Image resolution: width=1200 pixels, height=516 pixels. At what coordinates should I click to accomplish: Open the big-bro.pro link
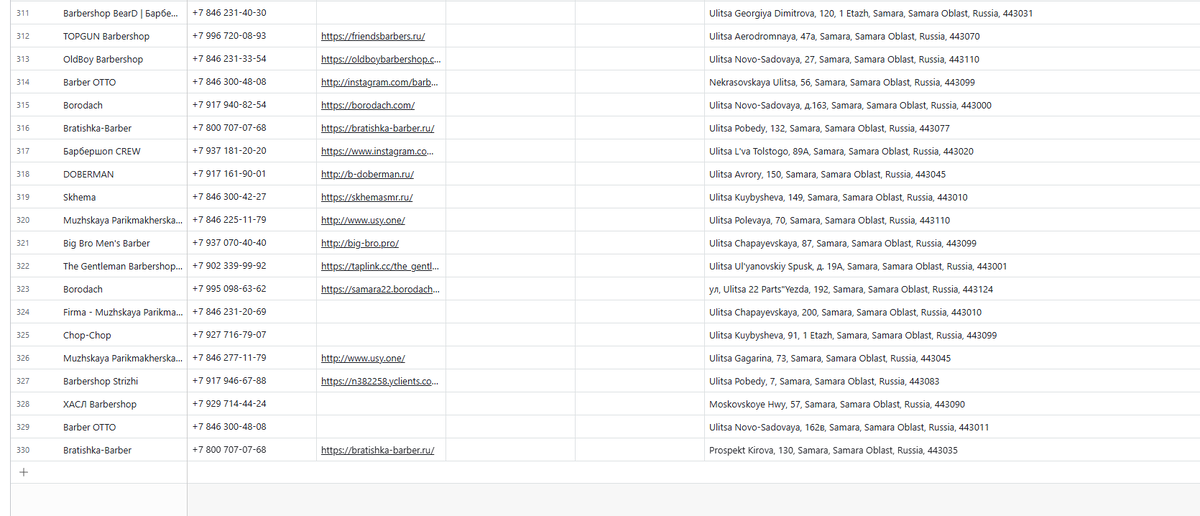pos(360,243)
